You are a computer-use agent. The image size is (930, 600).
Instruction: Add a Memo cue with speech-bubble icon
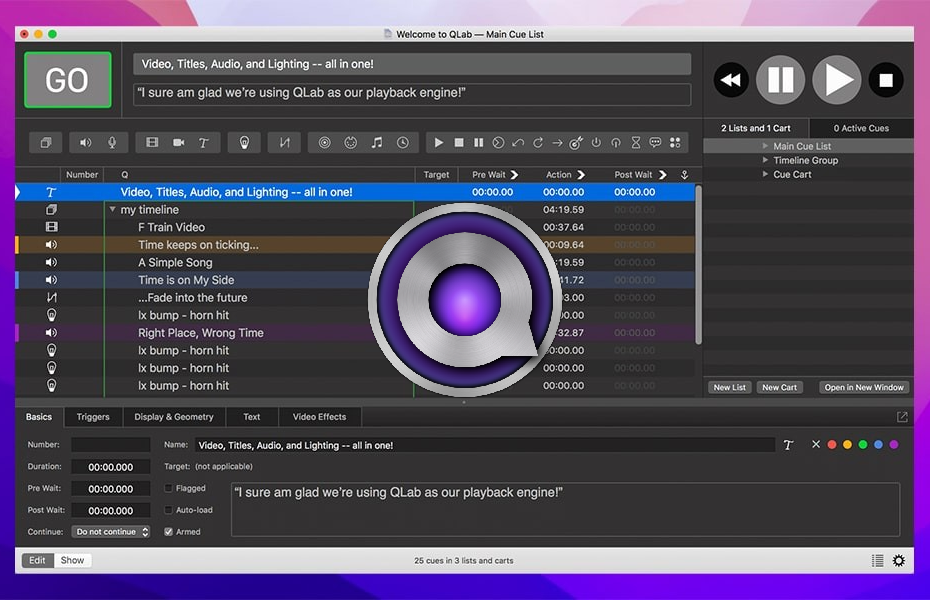[655, 143]
